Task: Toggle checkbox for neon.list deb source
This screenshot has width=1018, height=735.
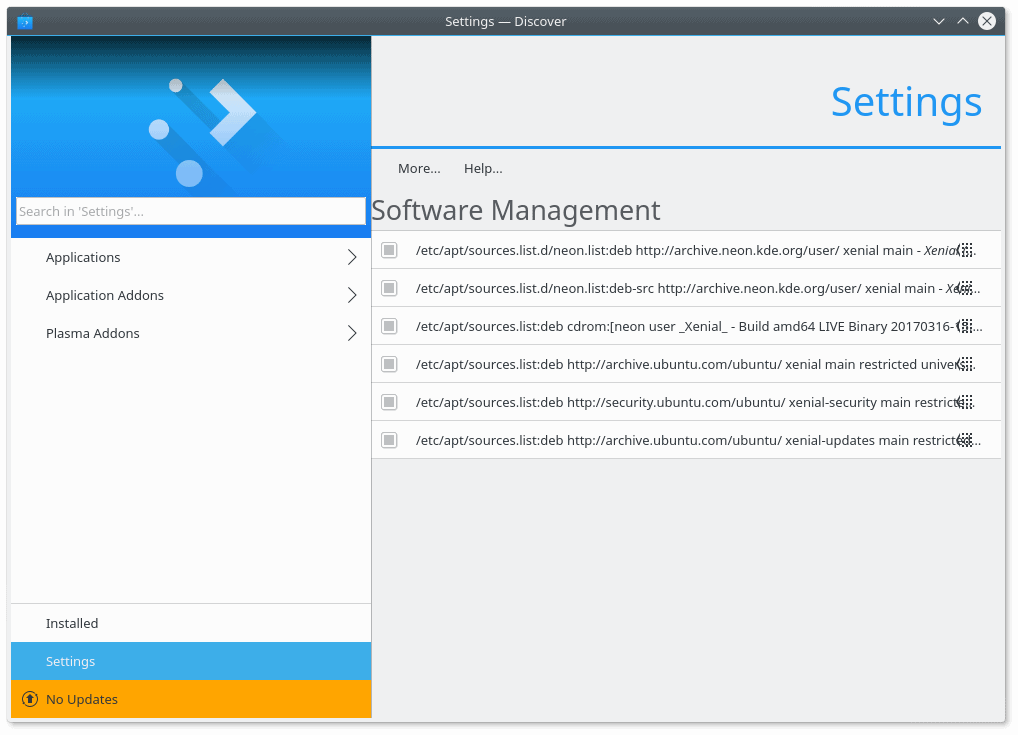Action: 391,251
